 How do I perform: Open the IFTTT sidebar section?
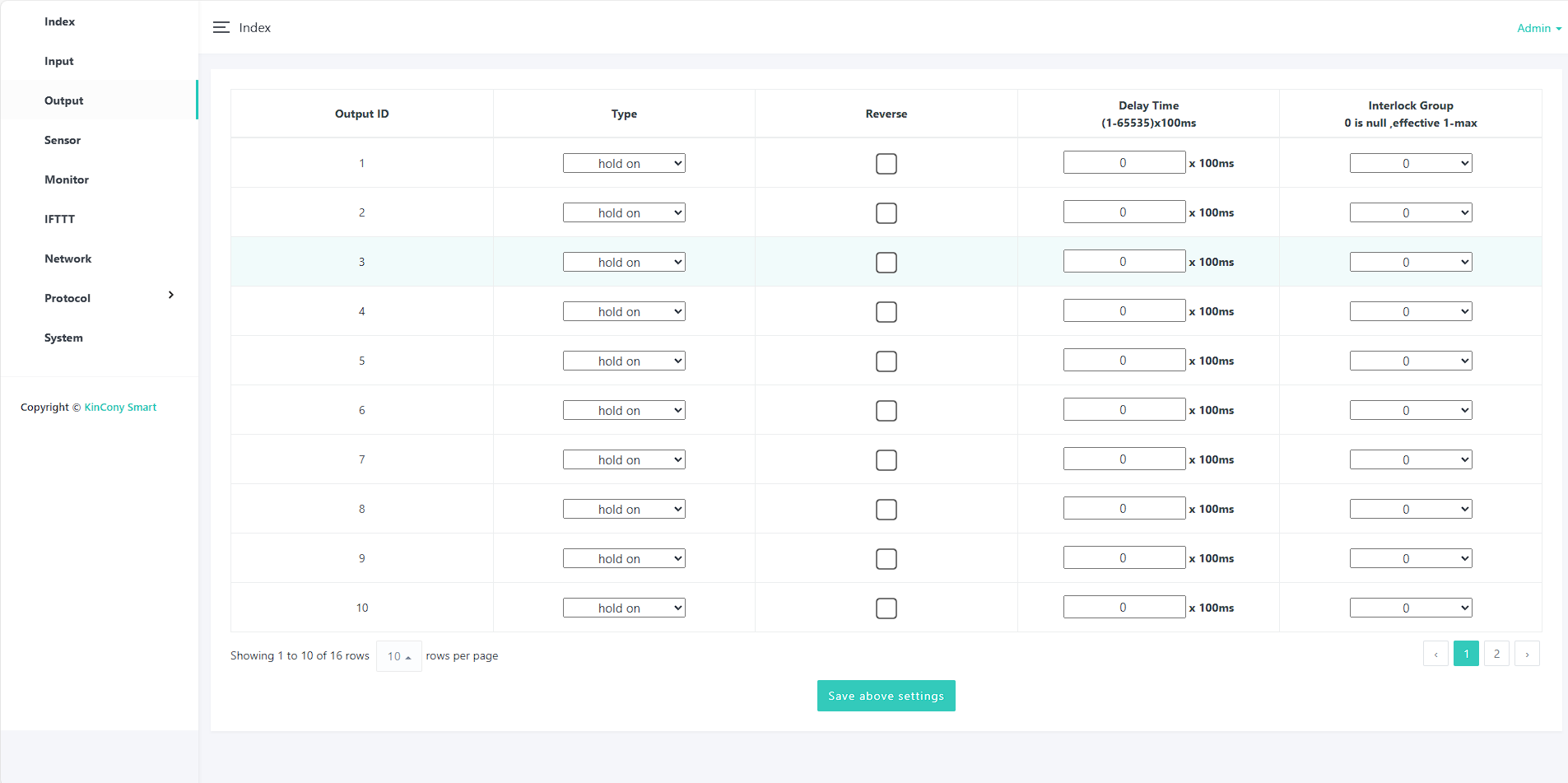[59, 219]
